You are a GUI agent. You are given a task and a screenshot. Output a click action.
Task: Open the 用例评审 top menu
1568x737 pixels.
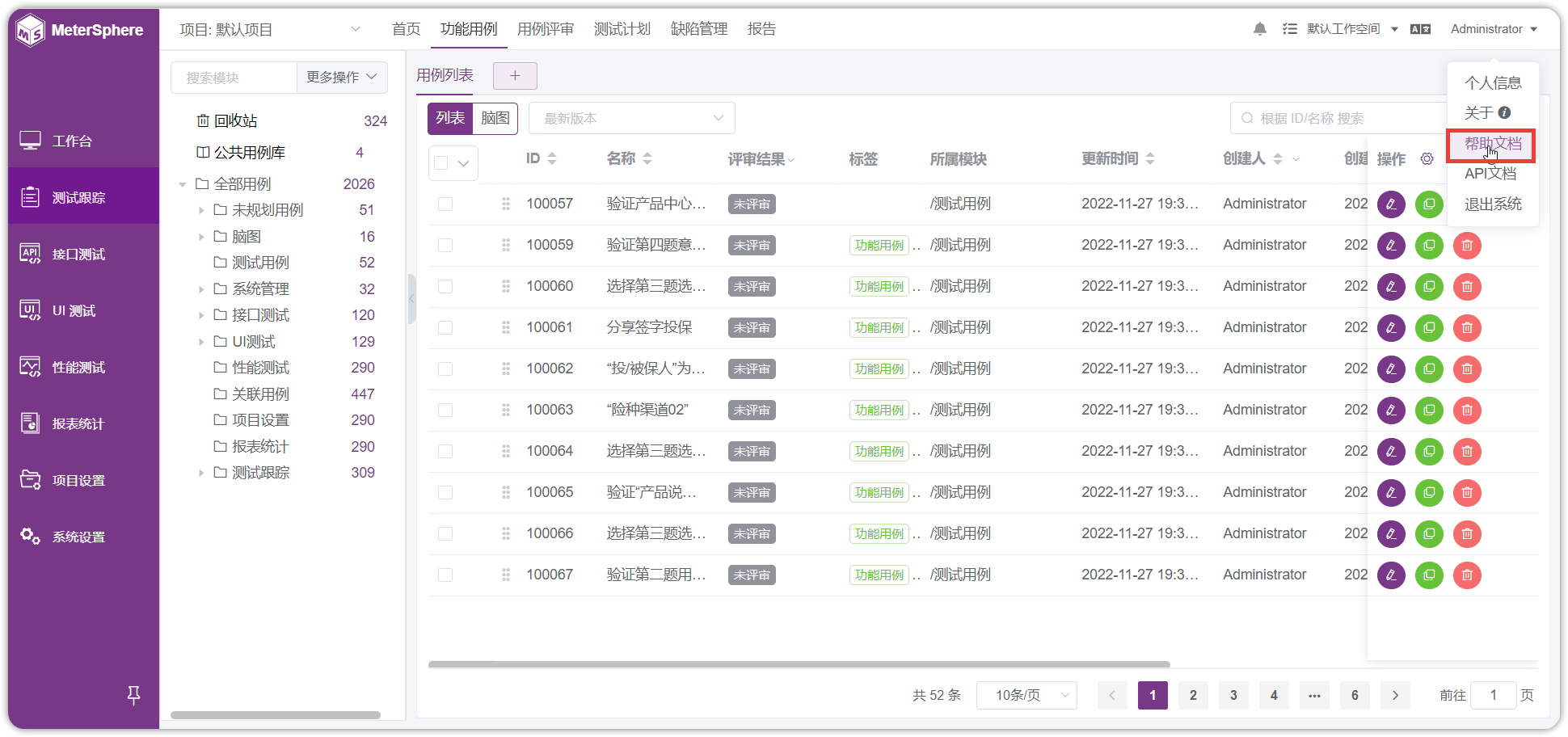point(546,29)
